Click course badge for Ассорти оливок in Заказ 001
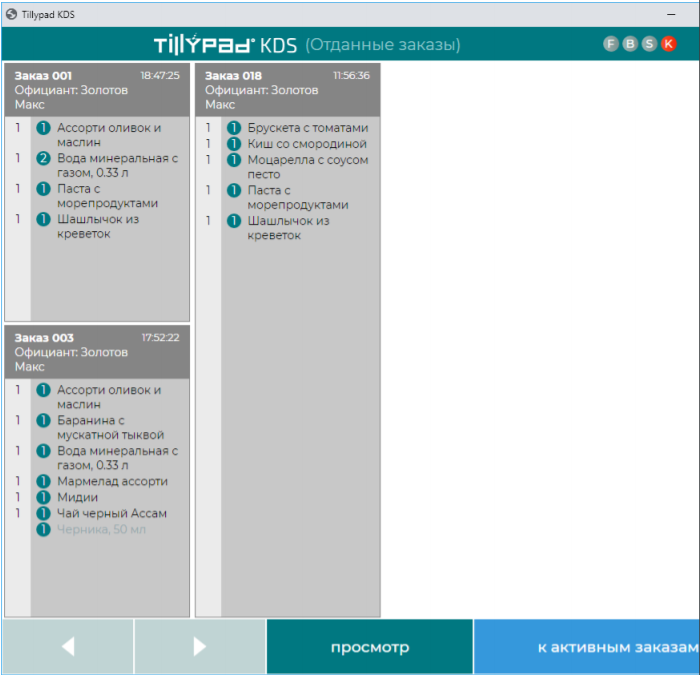Viewport: 700px width, 675px height. [x=43, y=128]
